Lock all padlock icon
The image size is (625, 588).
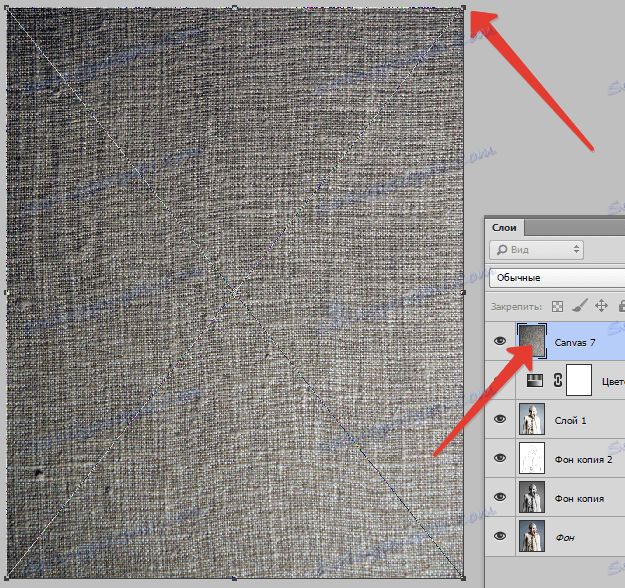pos(621,306)
